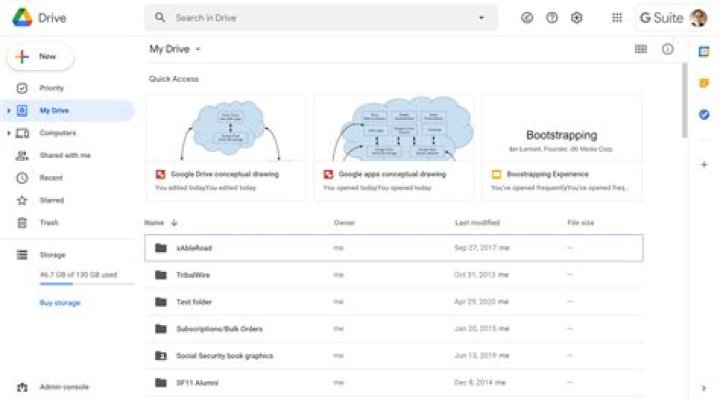720x404 pixels.
Task: Click the storage usage progress bar
Action: coord(86,284)
